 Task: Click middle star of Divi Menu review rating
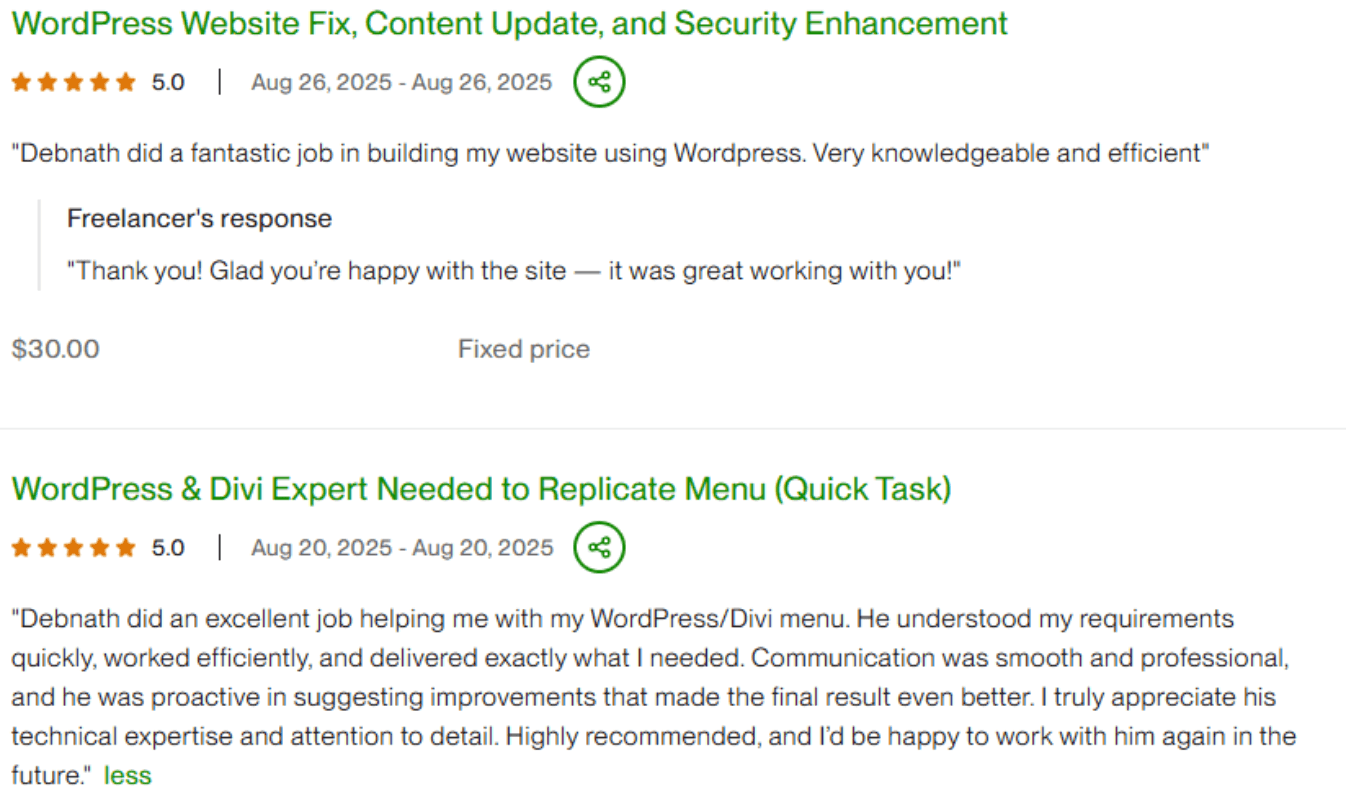click(73, 548)
